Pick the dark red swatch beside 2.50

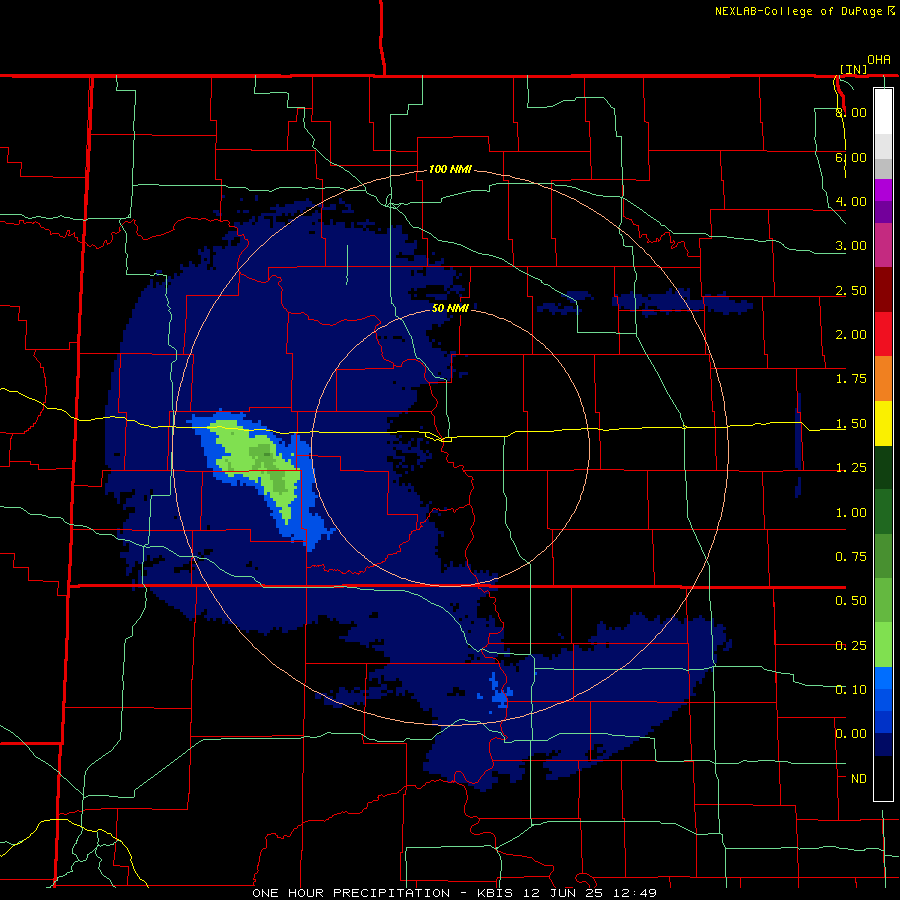point(883,290)
